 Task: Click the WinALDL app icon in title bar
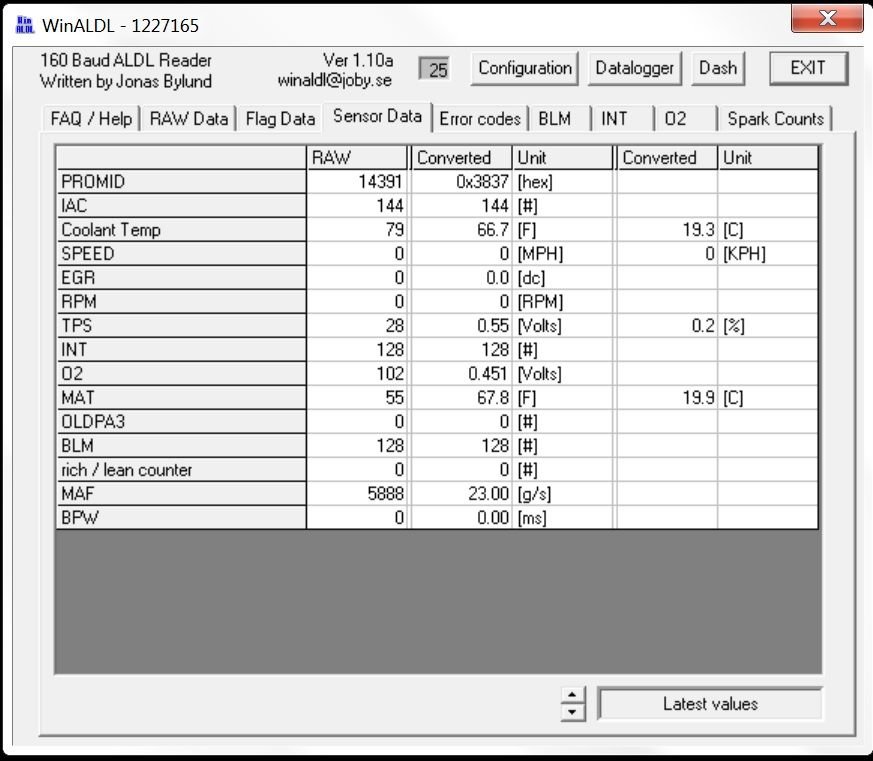24,22
